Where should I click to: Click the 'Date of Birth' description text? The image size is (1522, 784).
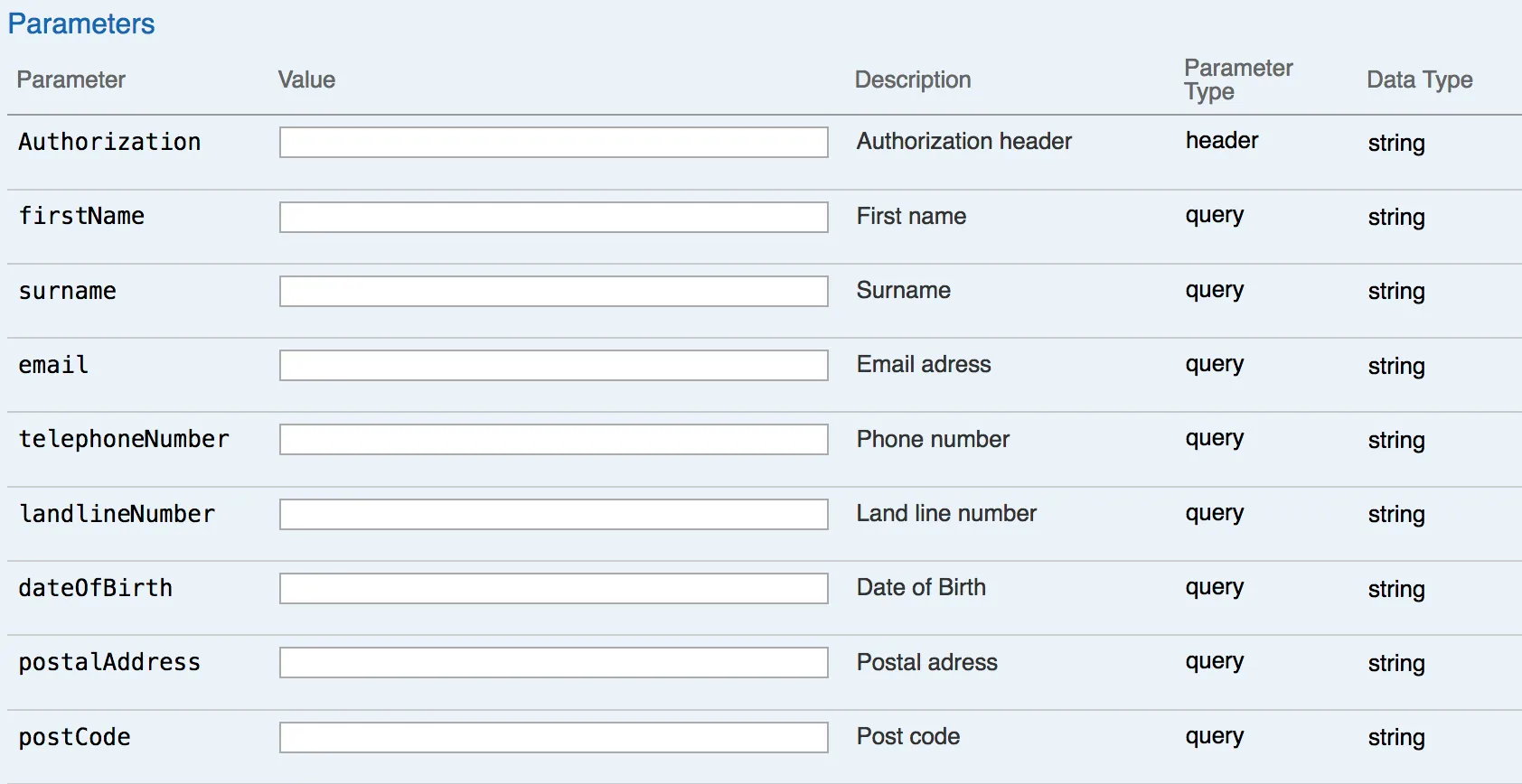coord(921,587)
